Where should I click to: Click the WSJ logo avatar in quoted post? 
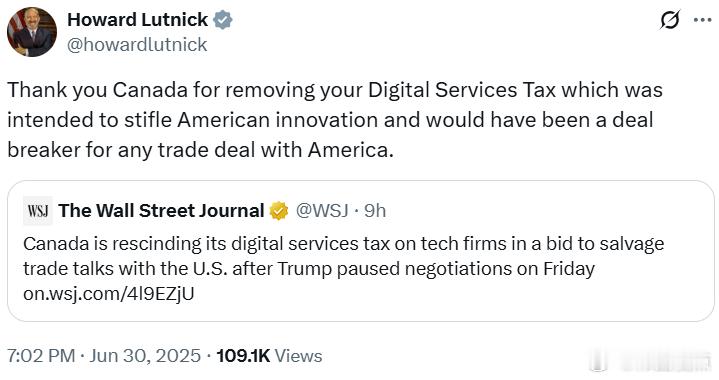tap(38, 211)
